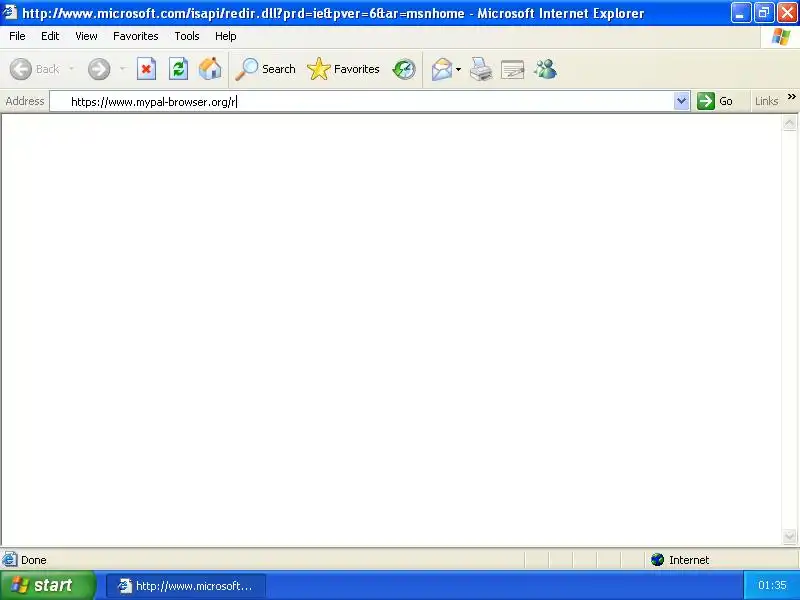
Task: Click the Mail envelope icon
Action: pos(441,69)
